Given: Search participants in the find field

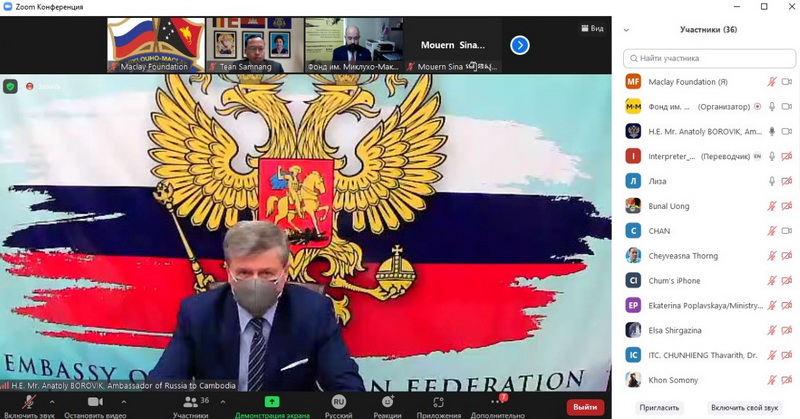Looking at the screenshot, I should [x=709, y=58].
